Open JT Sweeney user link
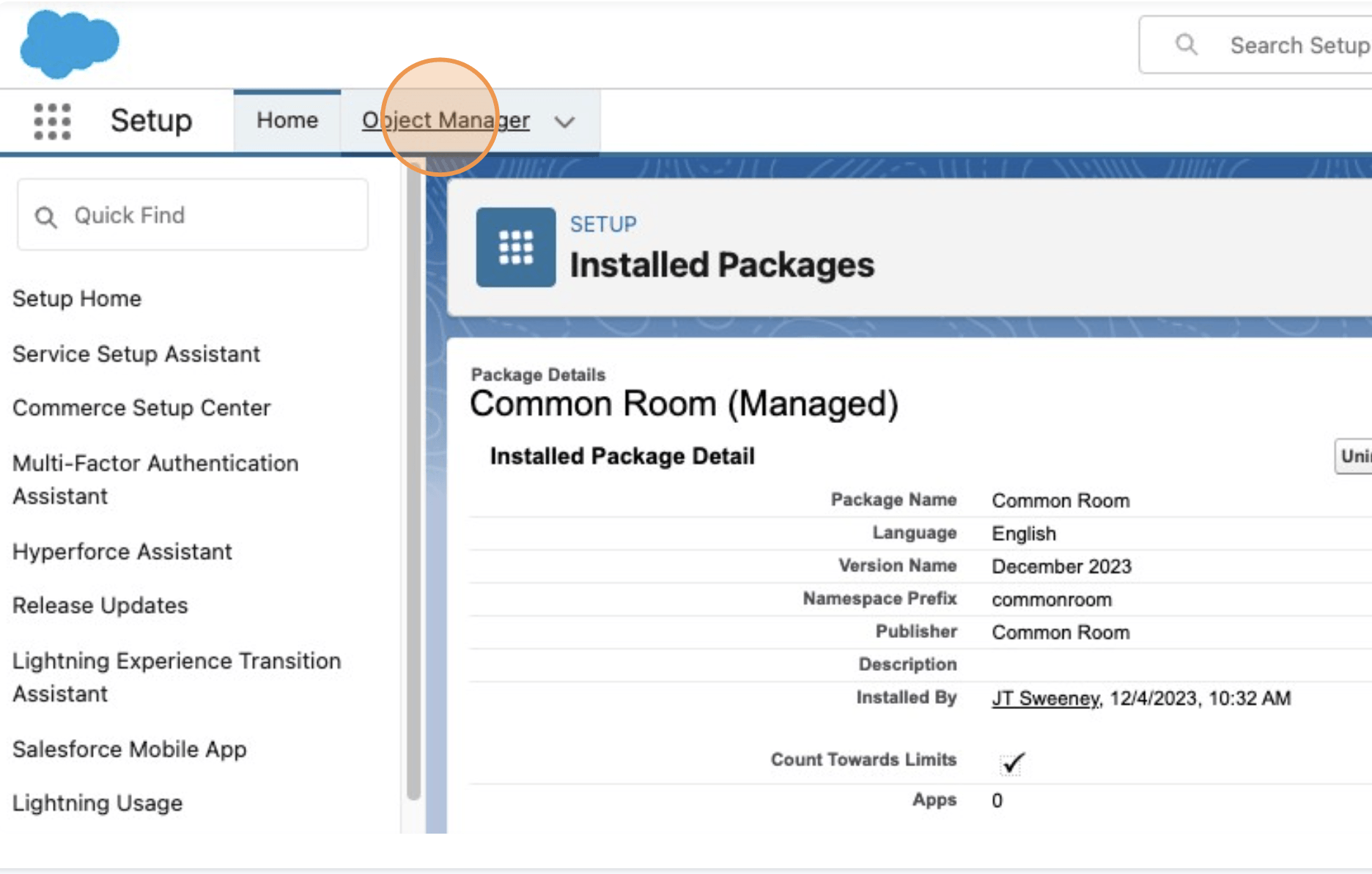The width and height of the screenshot is (1372, 874). (1046, 698)
